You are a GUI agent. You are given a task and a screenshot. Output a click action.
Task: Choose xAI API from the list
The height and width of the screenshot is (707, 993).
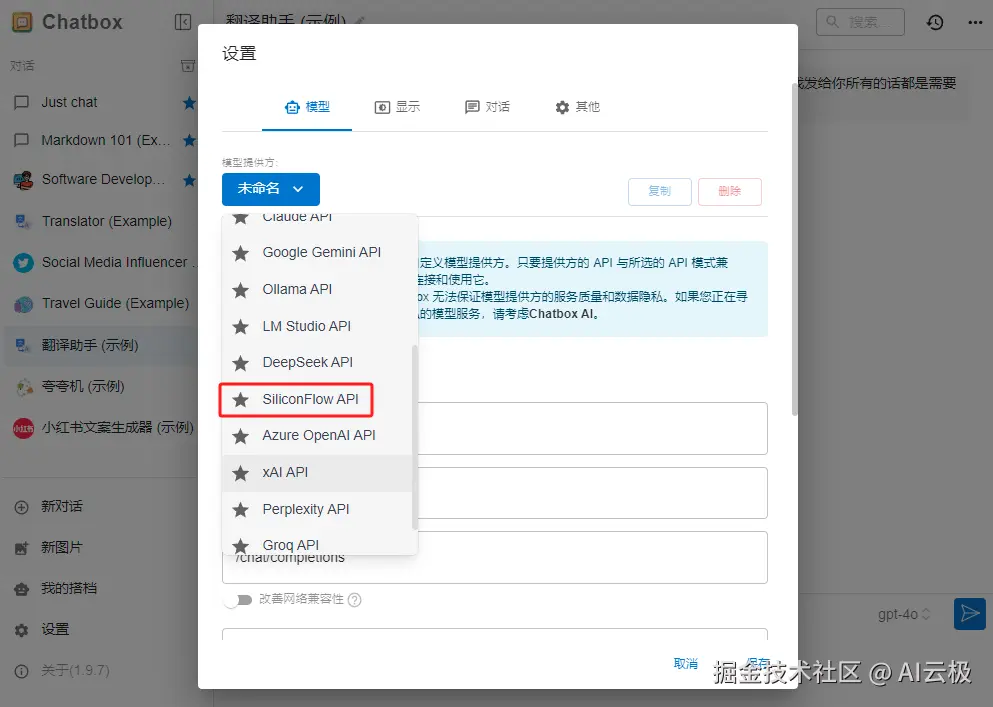[x=317, y=473]
